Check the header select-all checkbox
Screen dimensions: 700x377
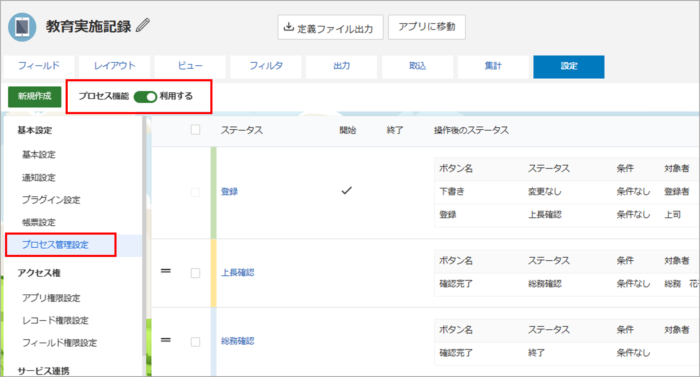point(195,130)
